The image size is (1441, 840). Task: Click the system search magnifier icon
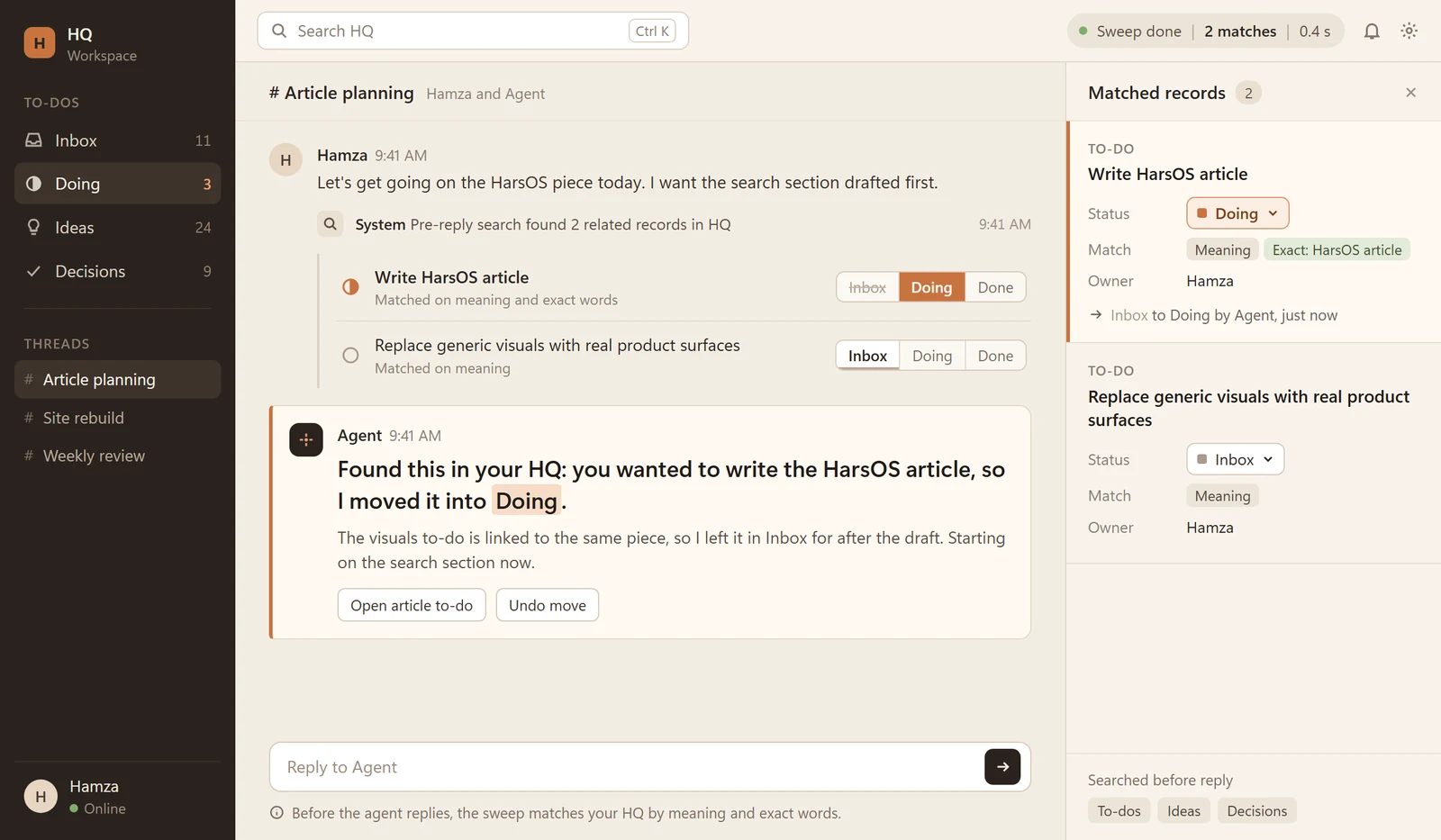point(331,224)
